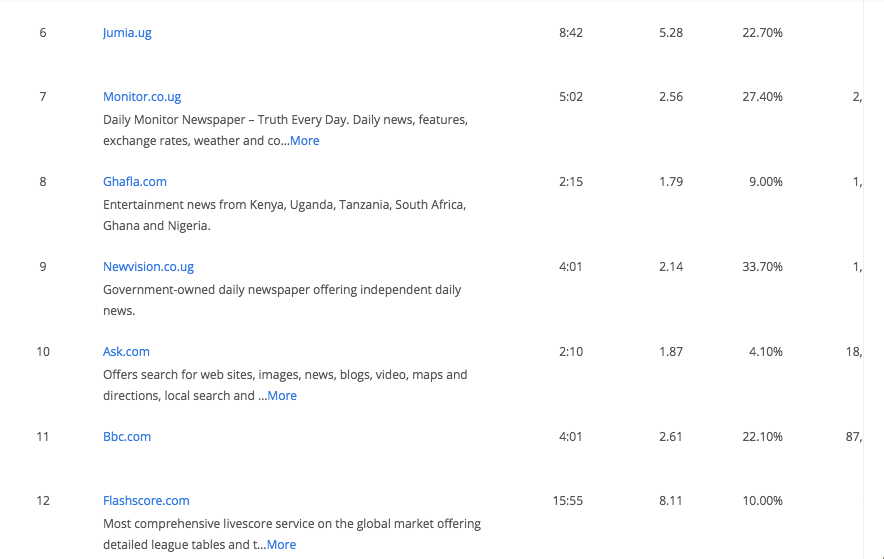Expand Ask.com description with More

click(282, 396)
